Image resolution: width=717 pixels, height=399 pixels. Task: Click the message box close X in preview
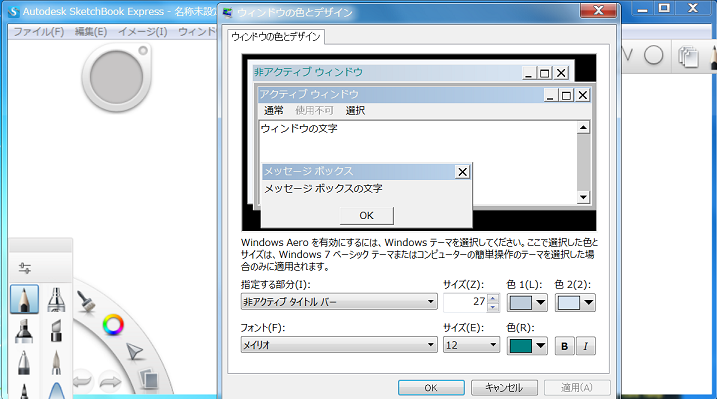click(462, 172)
